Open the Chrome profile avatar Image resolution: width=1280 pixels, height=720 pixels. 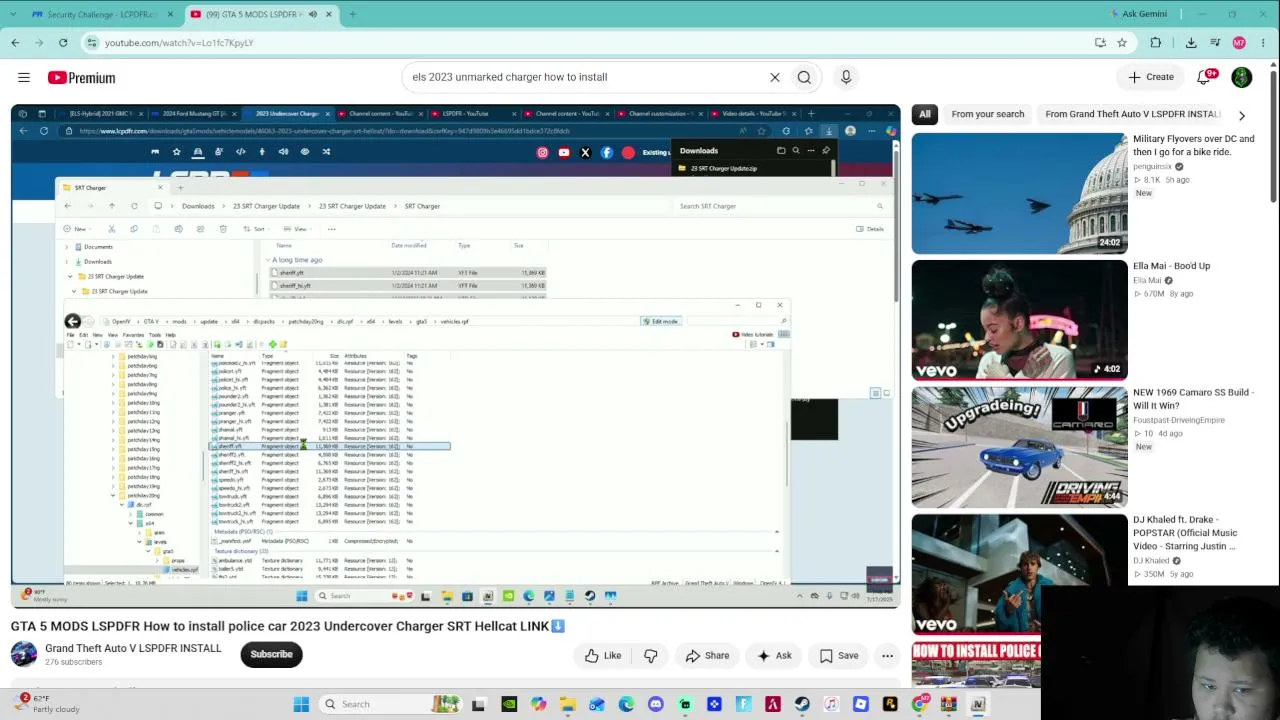pyautogui.click(x=1239, y=43)
